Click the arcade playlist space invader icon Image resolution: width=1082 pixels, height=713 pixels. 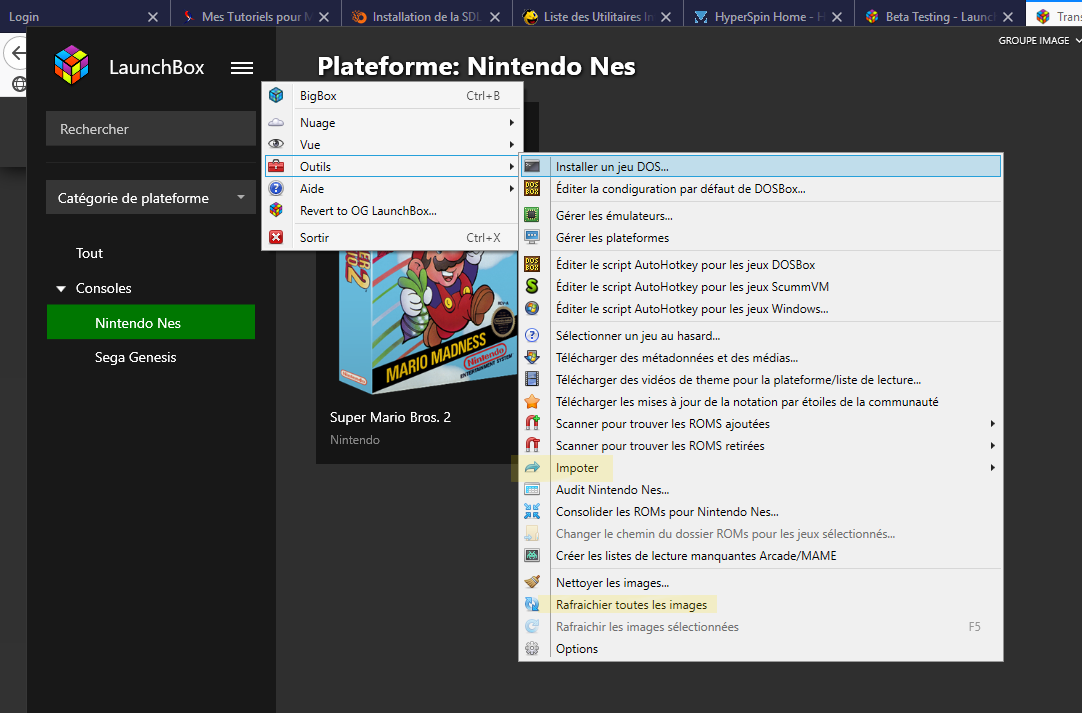pyautogui.click(x=532, y=556)
